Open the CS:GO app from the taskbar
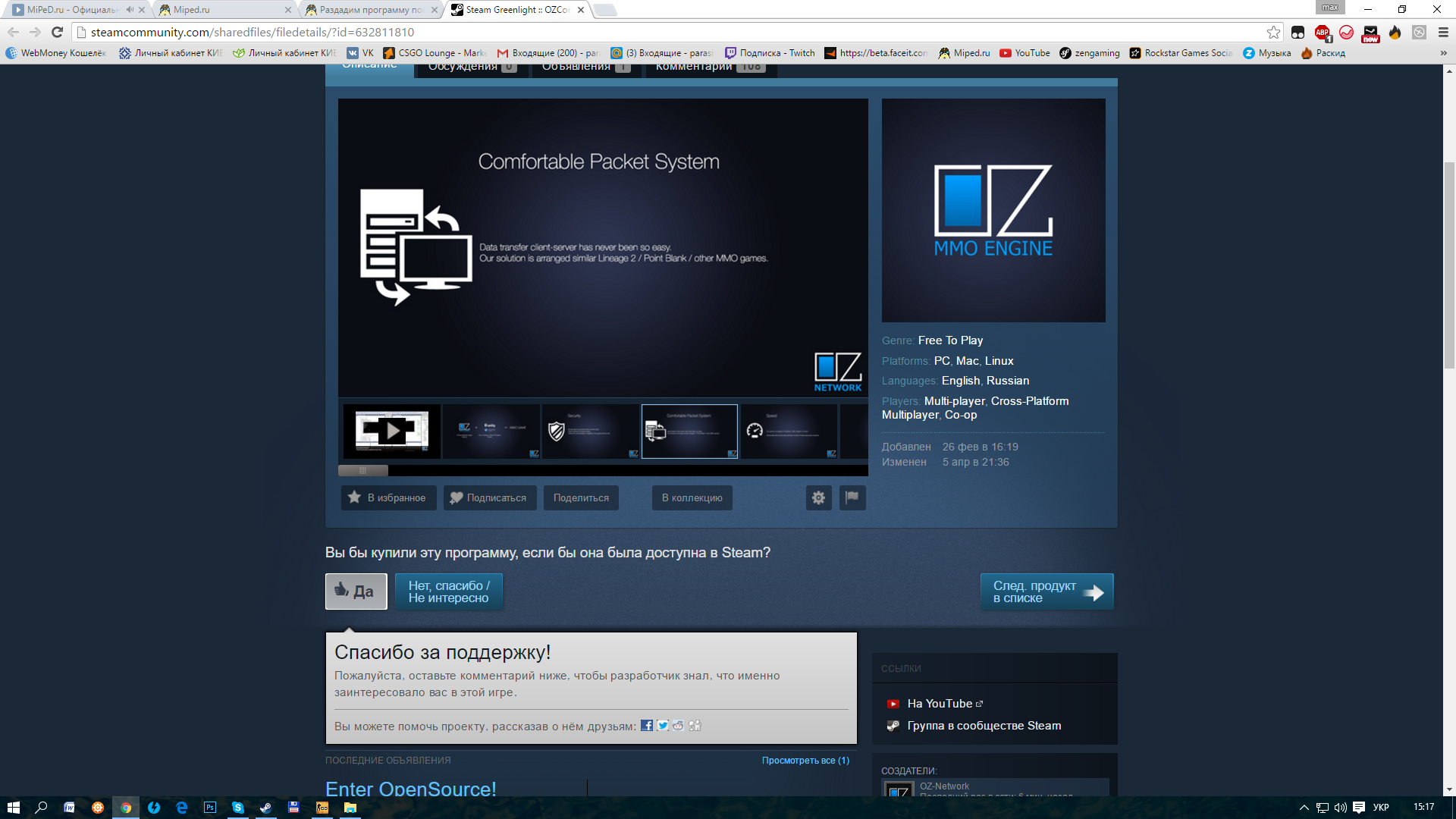Viewport: 1456px width, 819px height. click(x=322, y=808)
